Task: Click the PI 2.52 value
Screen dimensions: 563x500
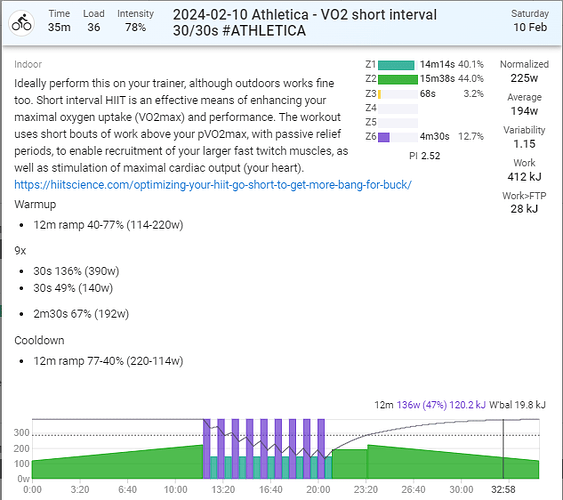Action: 425,156
